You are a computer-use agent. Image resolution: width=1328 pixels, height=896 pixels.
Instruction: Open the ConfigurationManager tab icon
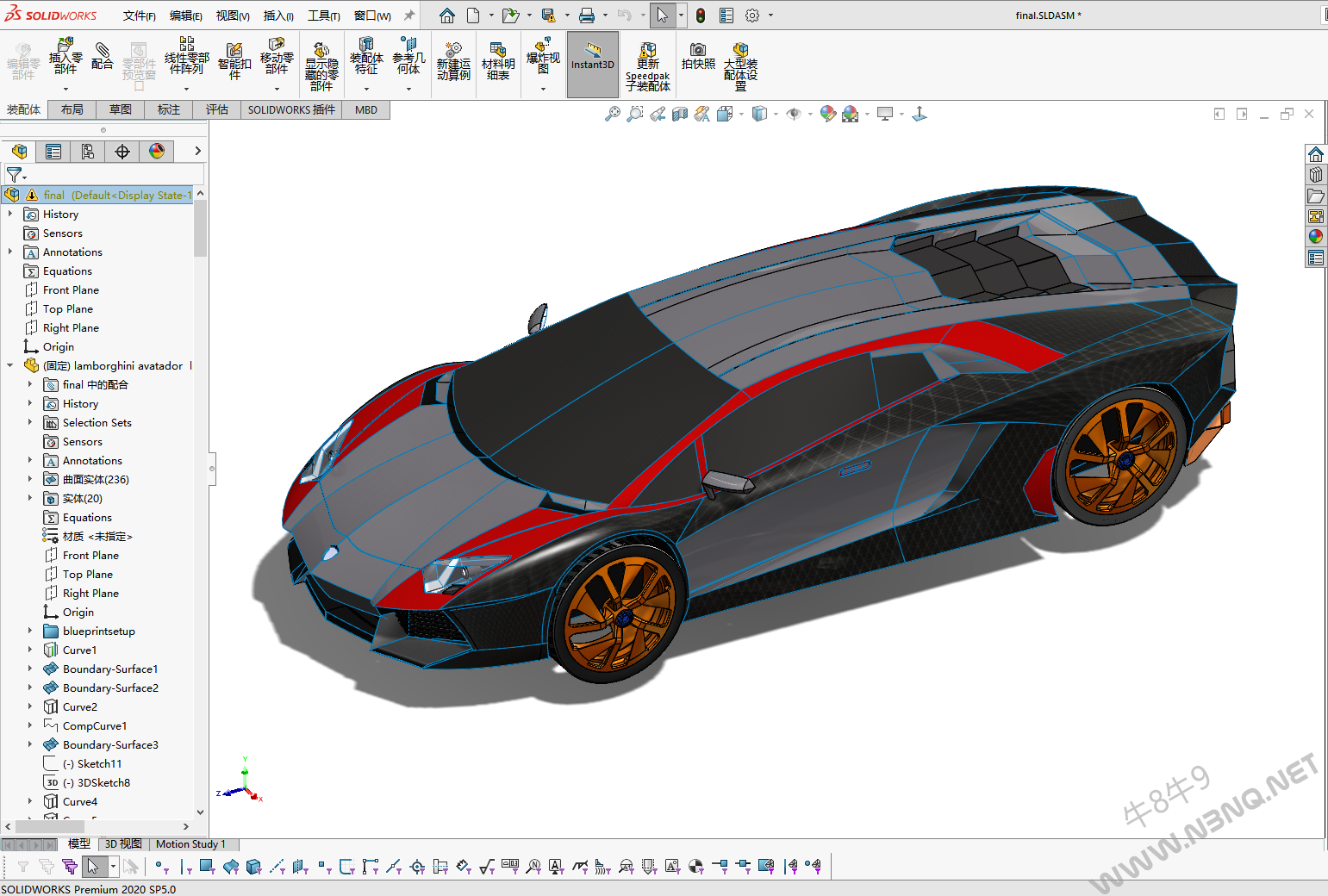[x=88, y=152]
